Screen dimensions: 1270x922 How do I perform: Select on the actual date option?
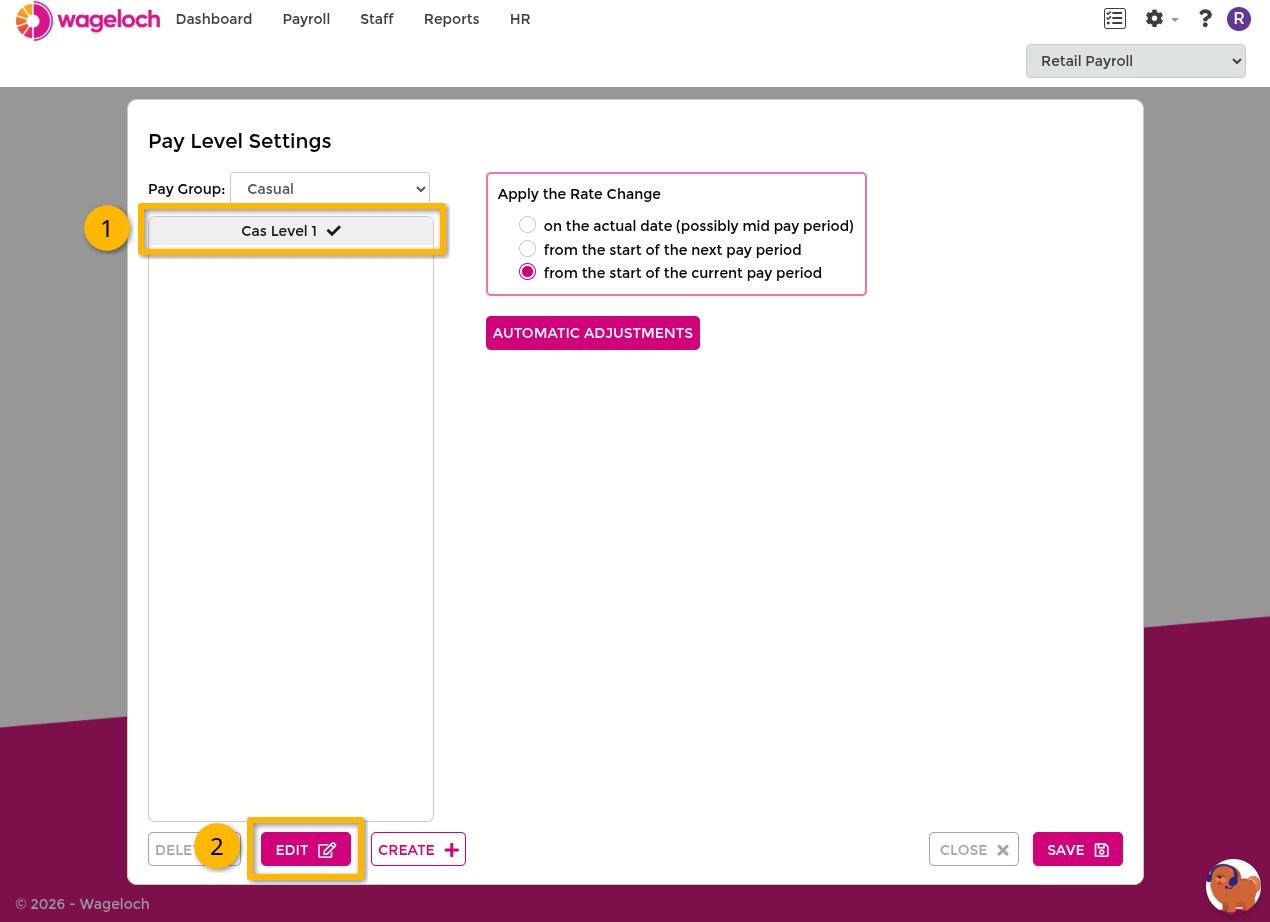pyautogui.click(x=528, y=226)
